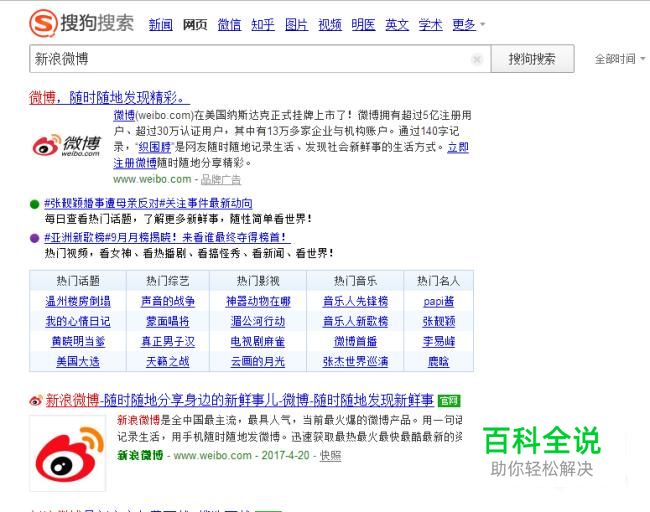Image resolution: width=650 pixels, height=512 pixels.
Task: Click the 热门综艺 column header
Action: click(x=168, y=281)
